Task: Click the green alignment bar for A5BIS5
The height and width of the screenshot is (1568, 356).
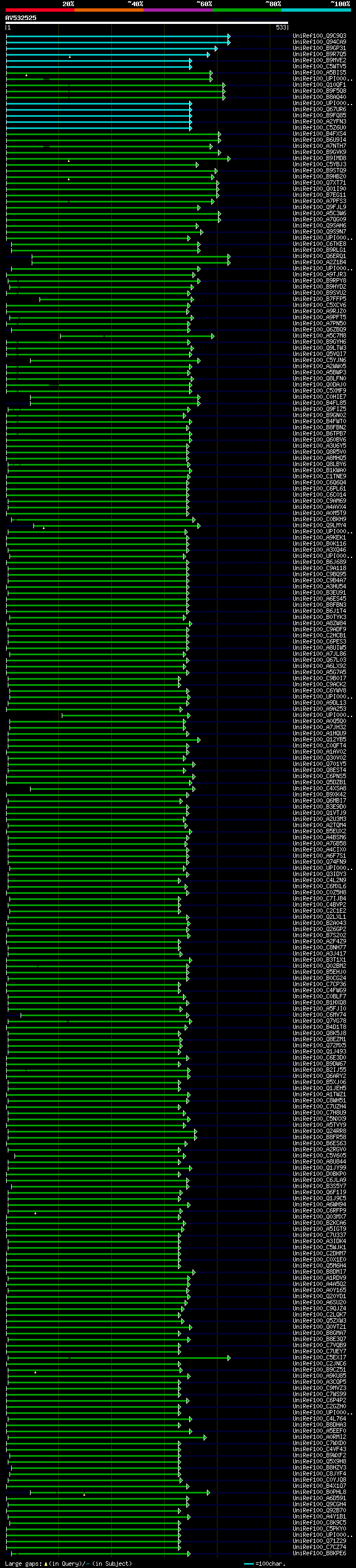Action: coord(109,73)
